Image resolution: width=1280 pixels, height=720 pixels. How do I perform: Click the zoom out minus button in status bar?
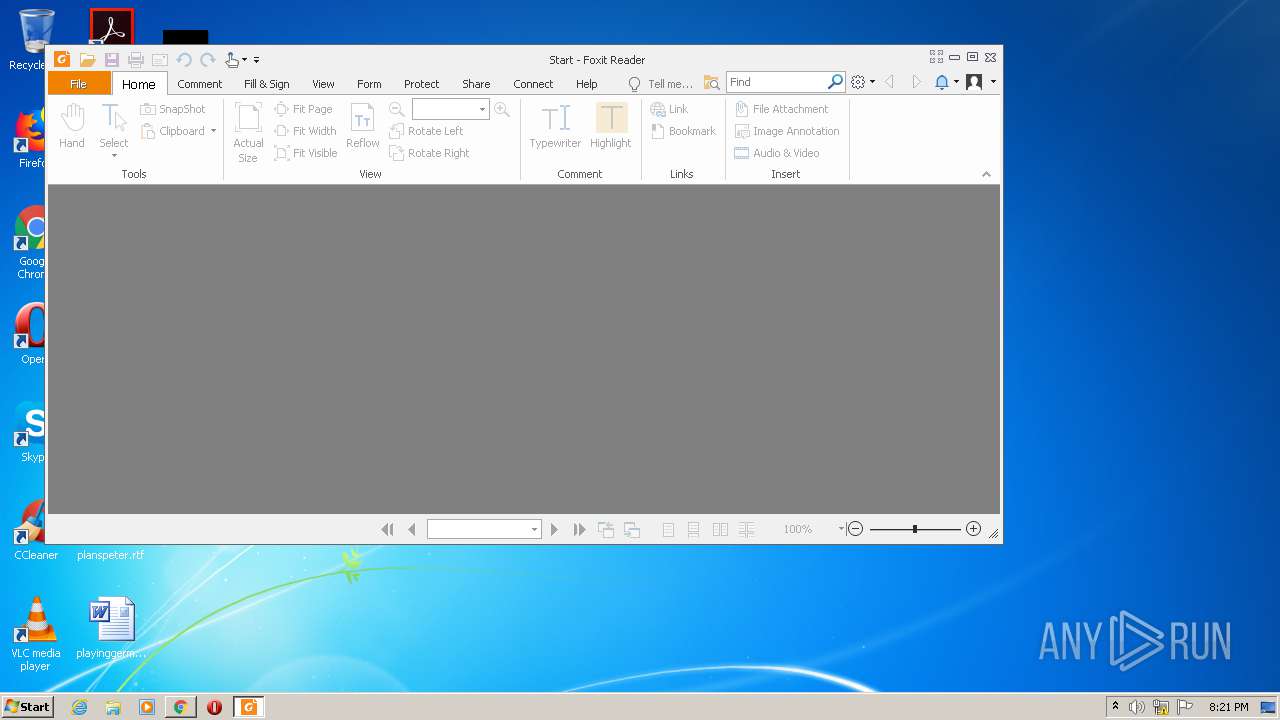click(x=855, y=529)
